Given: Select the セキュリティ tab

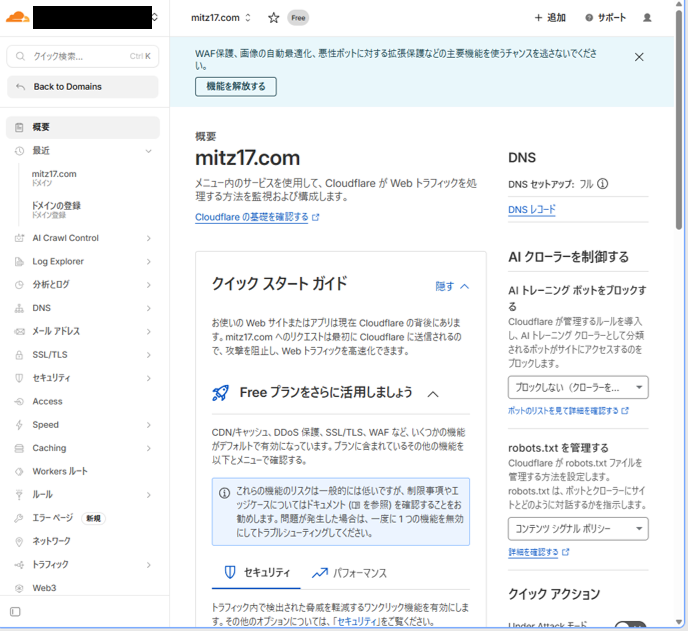Looking at the screenshot, I should click(257, 573).
